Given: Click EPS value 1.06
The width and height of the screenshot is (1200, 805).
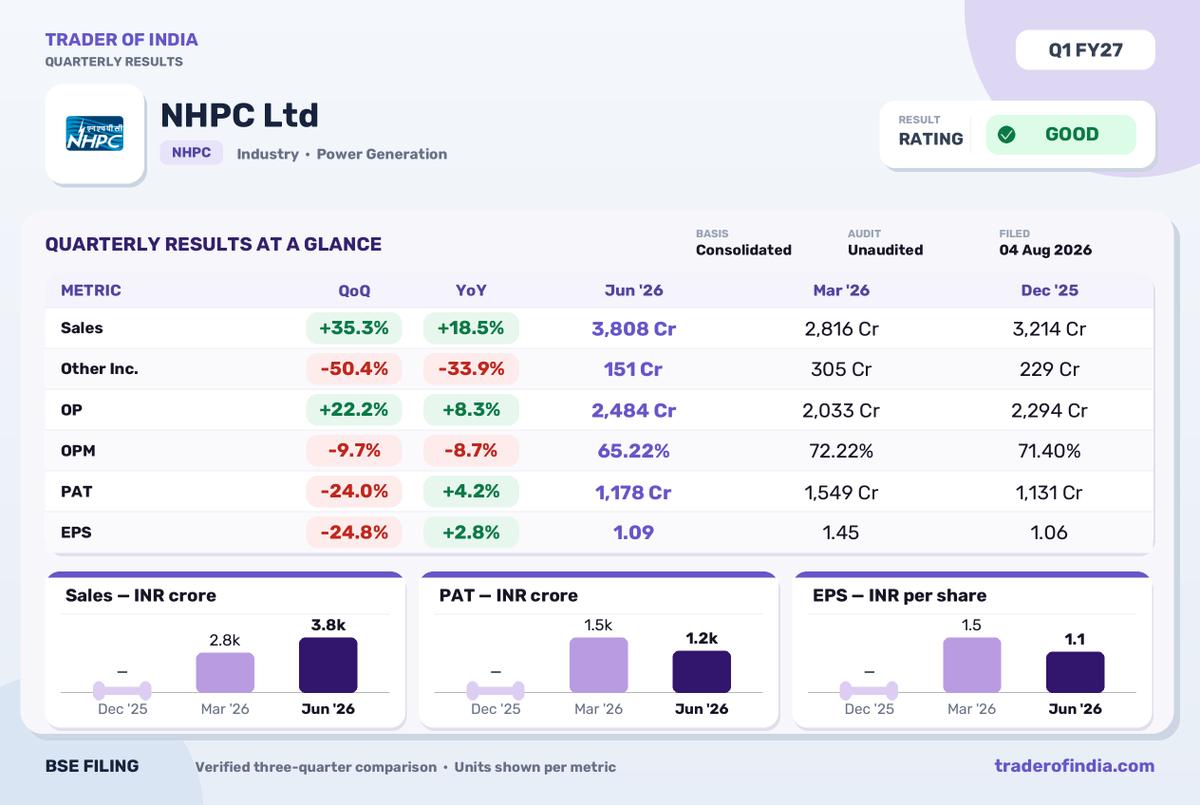Looking at the screenshot, I should pos(1049,533).
